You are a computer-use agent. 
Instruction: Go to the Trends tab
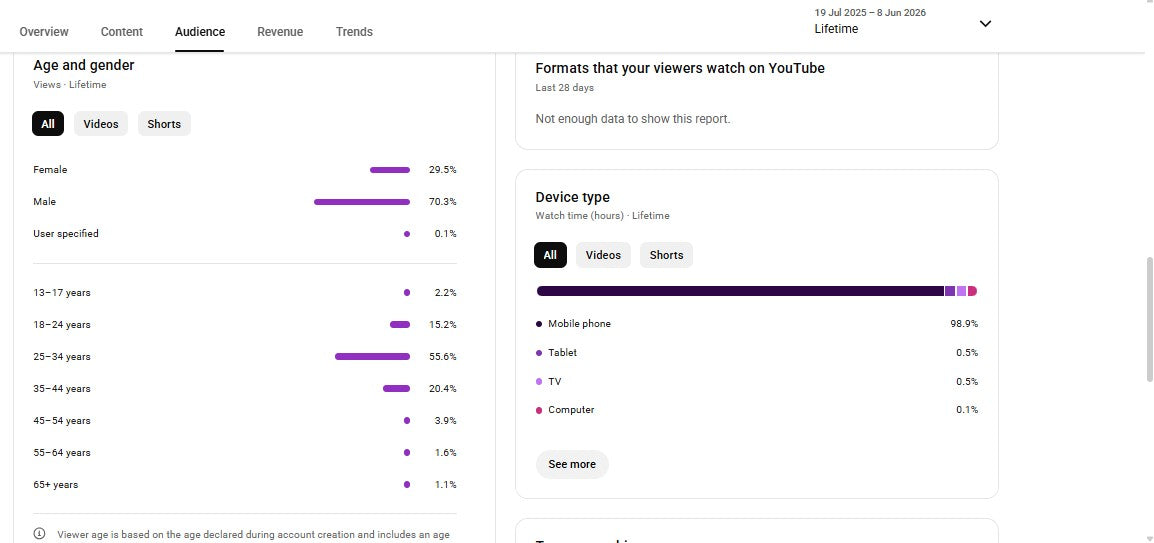(354, 32)
